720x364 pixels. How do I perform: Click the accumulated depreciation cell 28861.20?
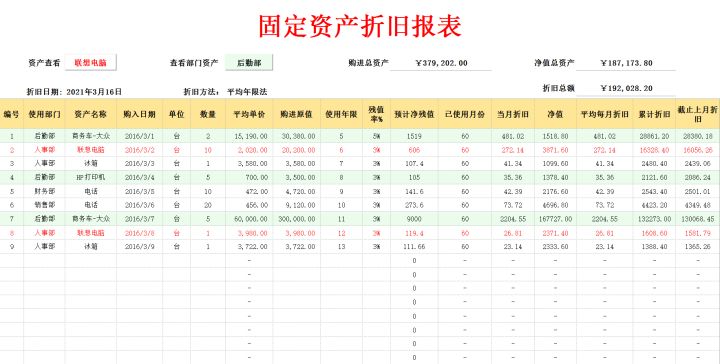(x=654, y=136)
